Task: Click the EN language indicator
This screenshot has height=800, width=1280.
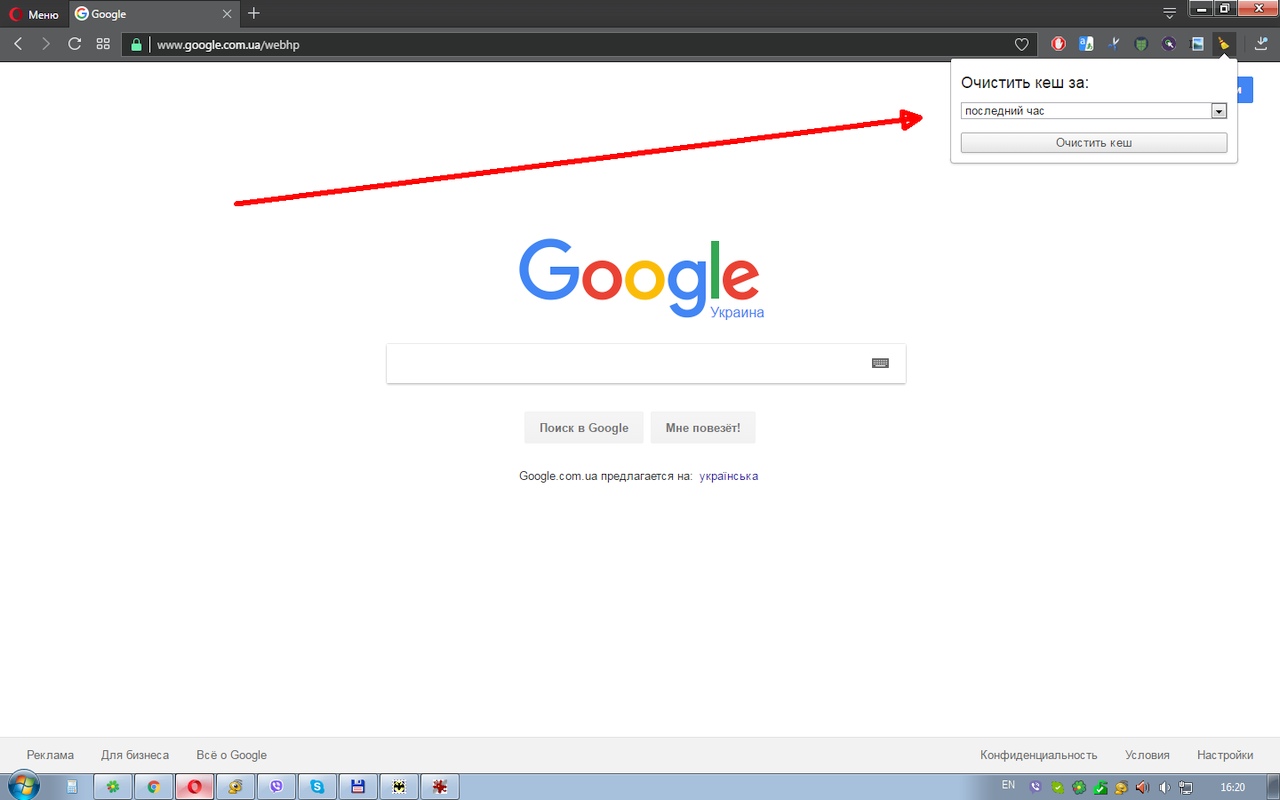Action: coord(1008,786)
